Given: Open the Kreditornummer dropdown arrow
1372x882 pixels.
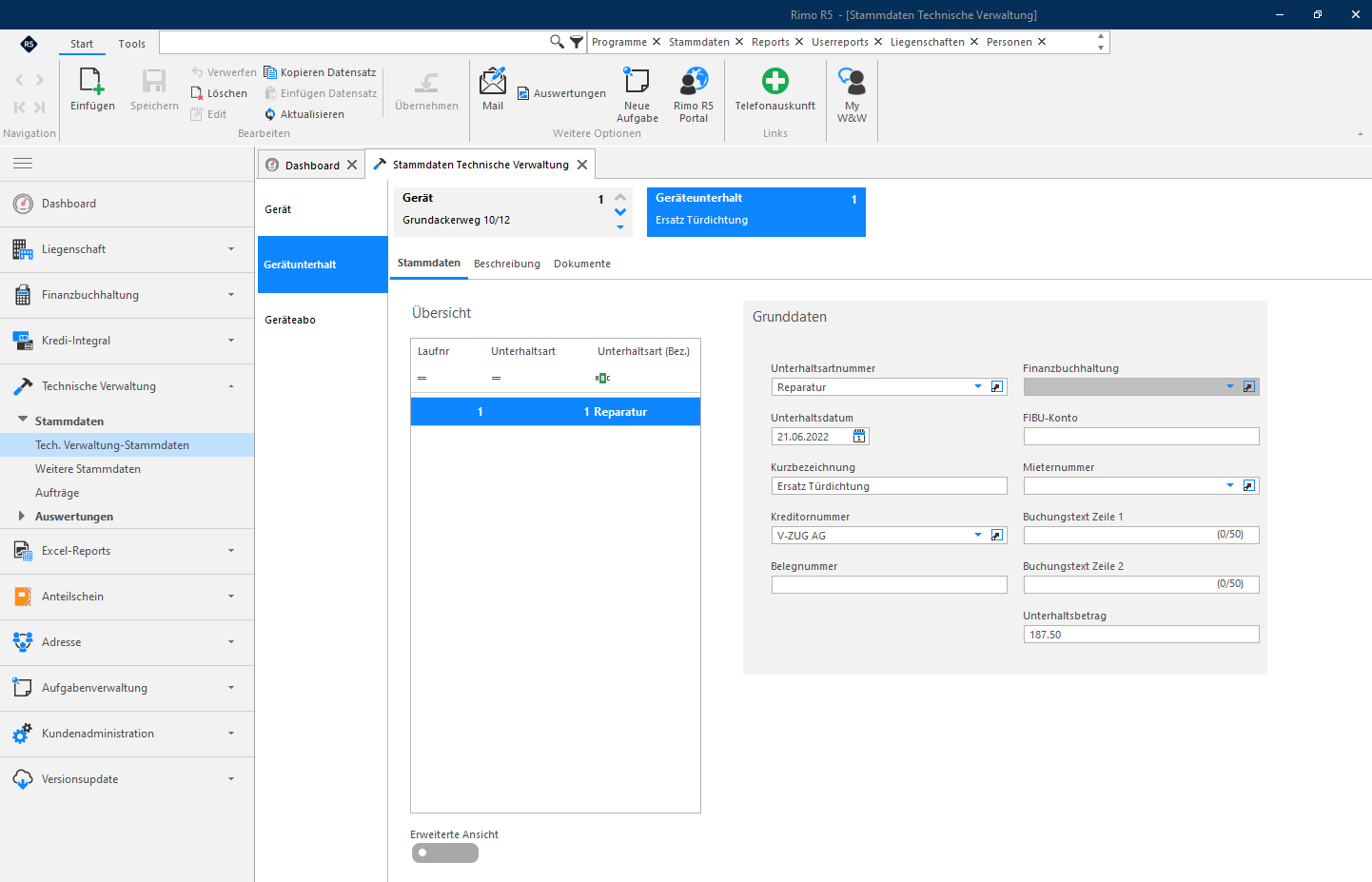Looking at the screenshot, I should click(x=978, y=536).
